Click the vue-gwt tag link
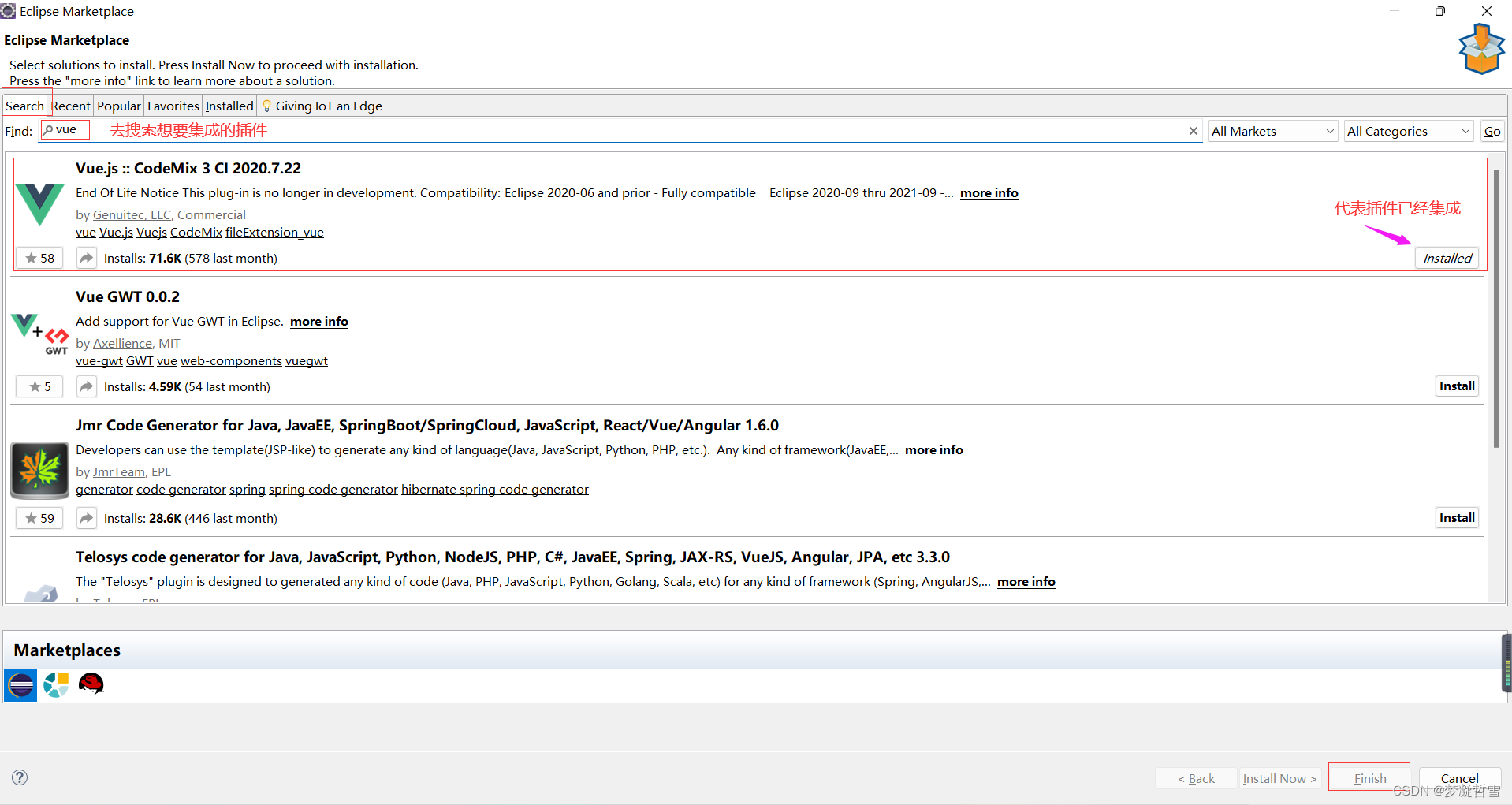The width and height of the screenshot is (1512, 805). [99, 361]
